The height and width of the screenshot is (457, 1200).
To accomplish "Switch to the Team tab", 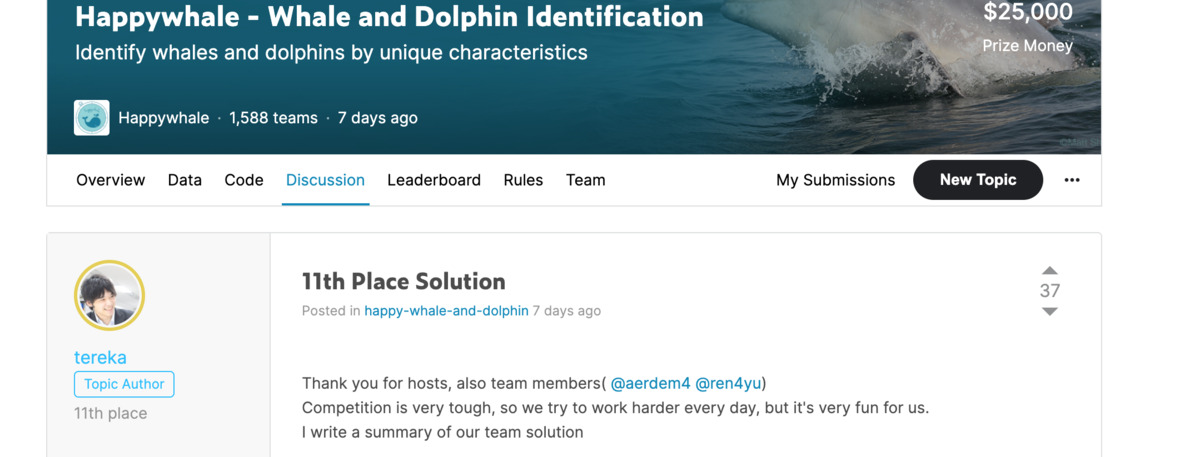I will coord(585,180).
